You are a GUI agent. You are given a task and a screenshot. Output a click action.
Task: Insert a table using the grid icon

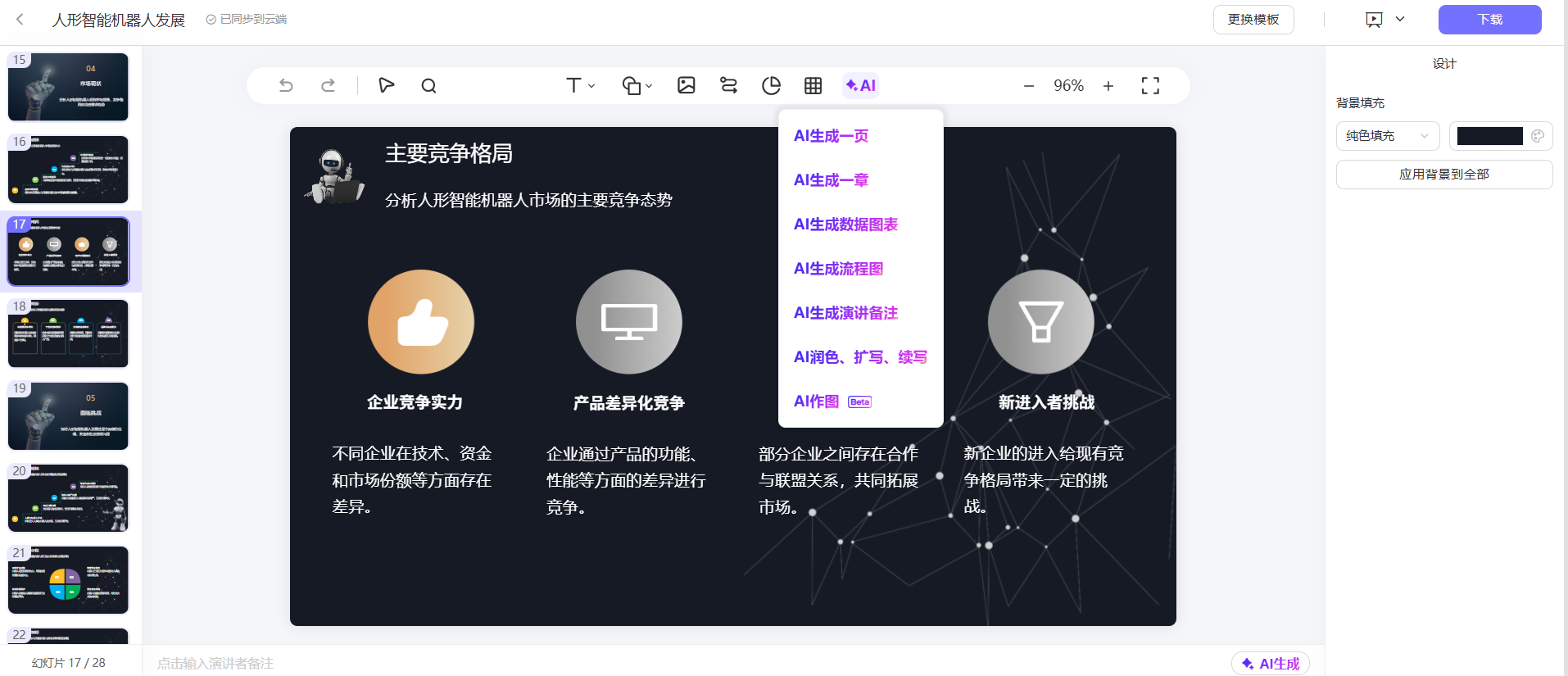pos(813,85)
